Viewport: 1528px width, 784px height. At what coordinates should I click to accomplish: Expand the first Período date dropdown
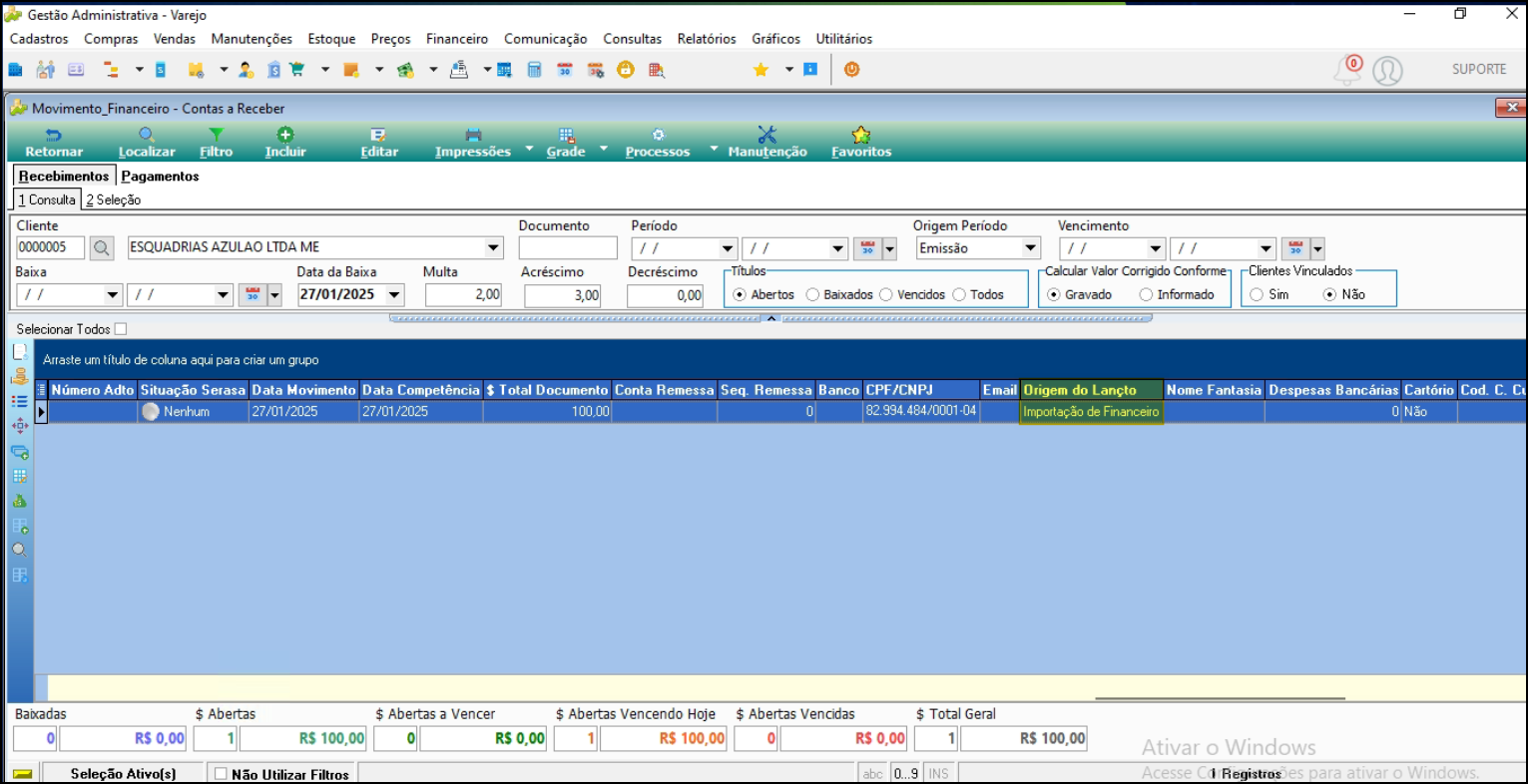click(x=728, y=248)
